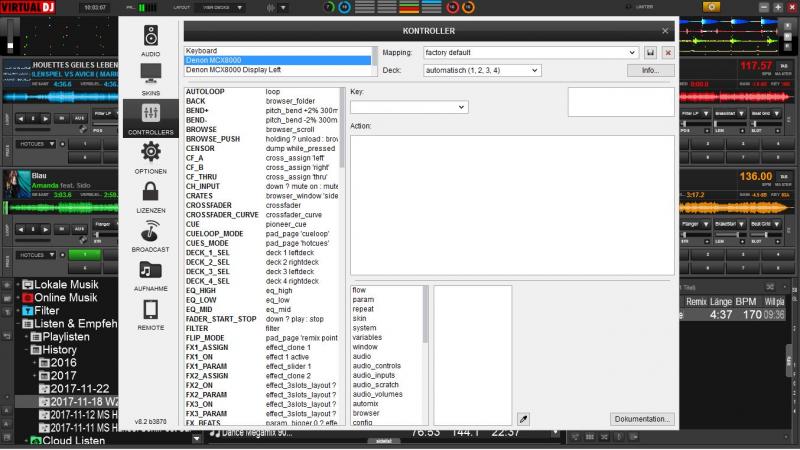Open the Optionen gear section
This screenshot has width=800, height=450.
click(x=151, y=158)
